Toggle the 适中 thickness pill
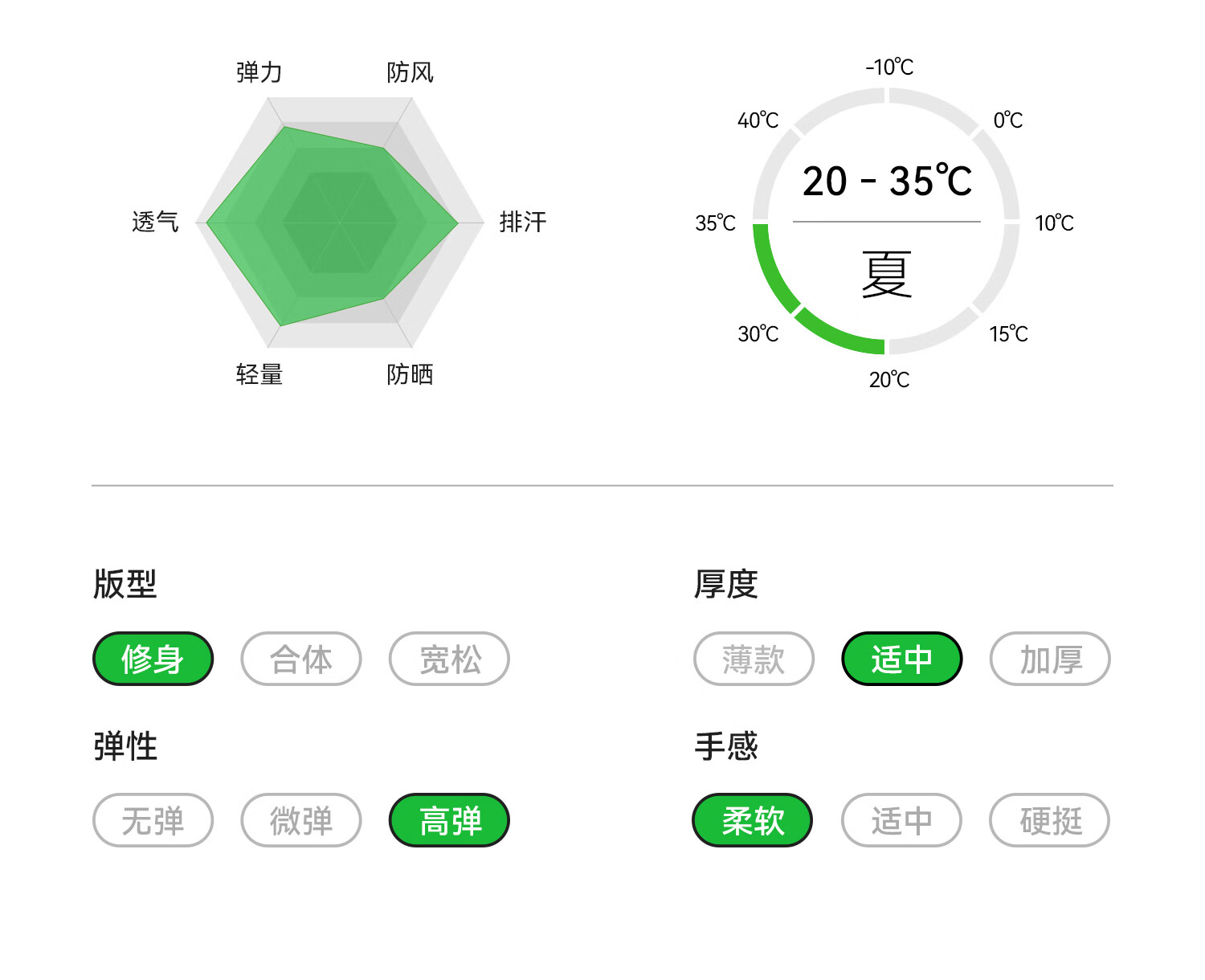 901,659
